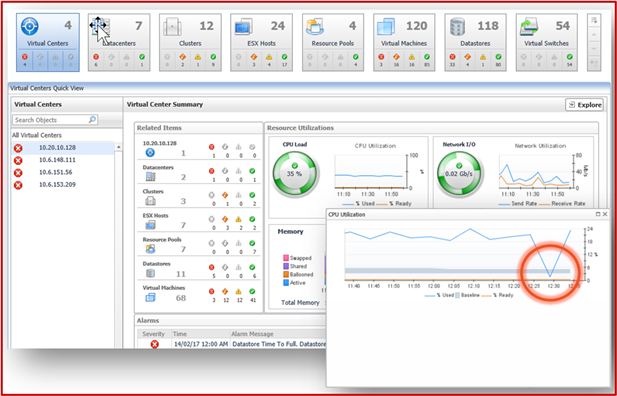Open the Datacenters tile
Screen dimensions: 617x396
pos(119,43)
